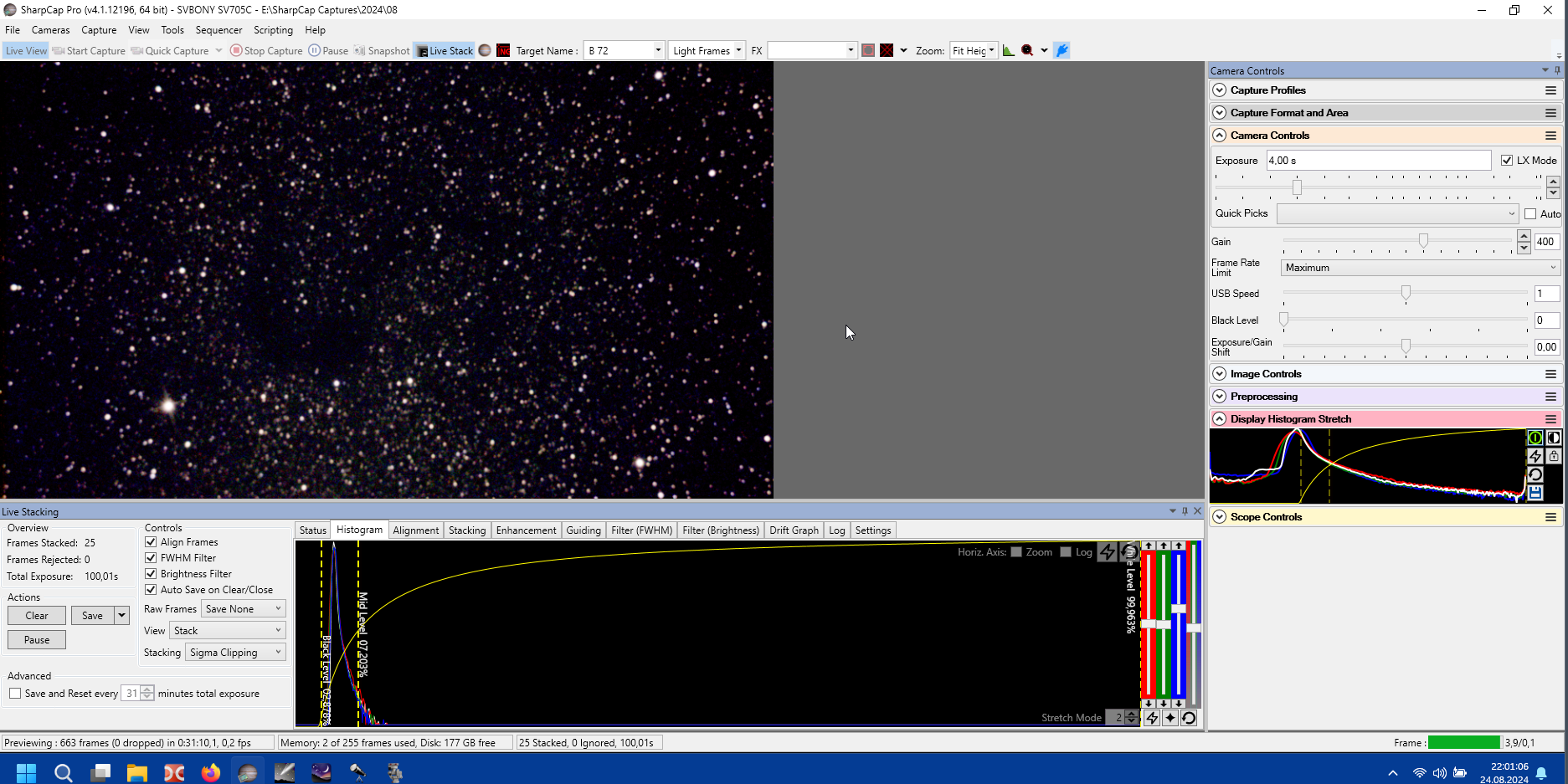The width and height of the screenshot is (1568, 784).
Task: Toggle the stretch enable power icon
Action: click(x=1535, y=438)
